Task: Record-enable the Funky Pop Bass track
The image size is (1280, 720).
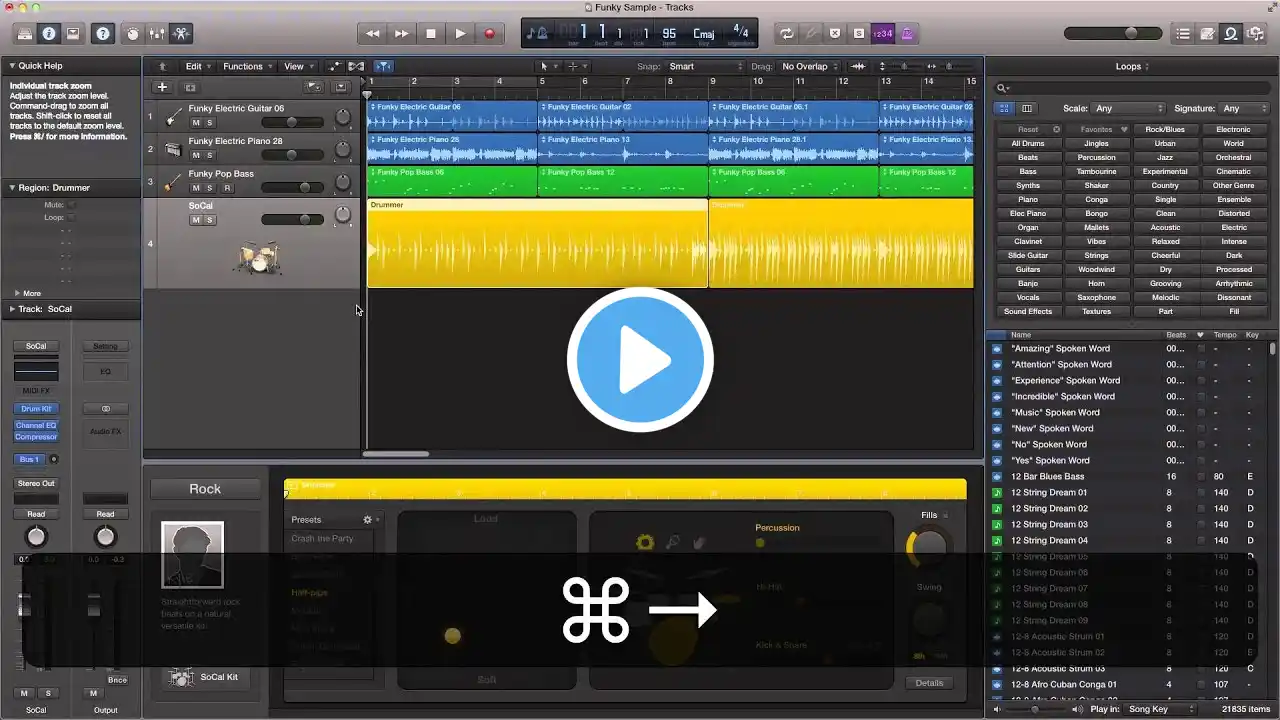Action: (227, 188)
